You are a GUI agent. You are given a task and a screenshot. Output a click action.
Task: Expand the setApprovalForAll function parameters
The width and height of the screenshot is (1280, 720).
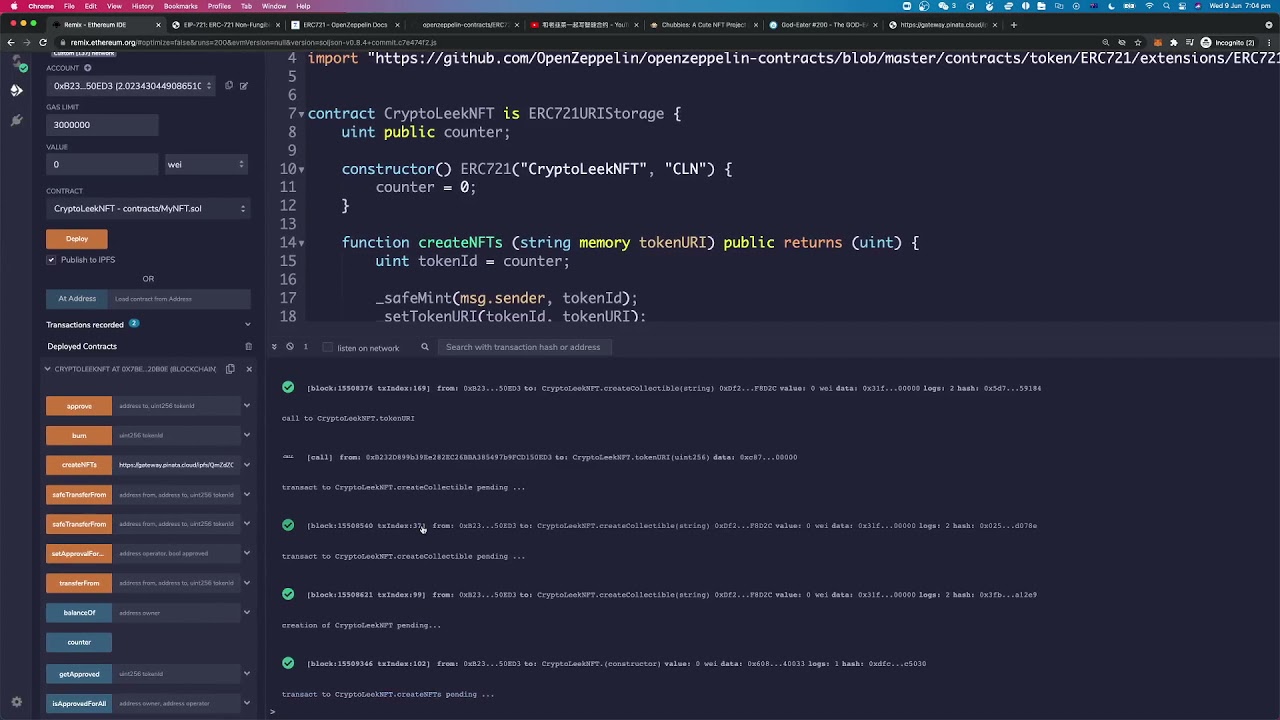tap(247, 553)
